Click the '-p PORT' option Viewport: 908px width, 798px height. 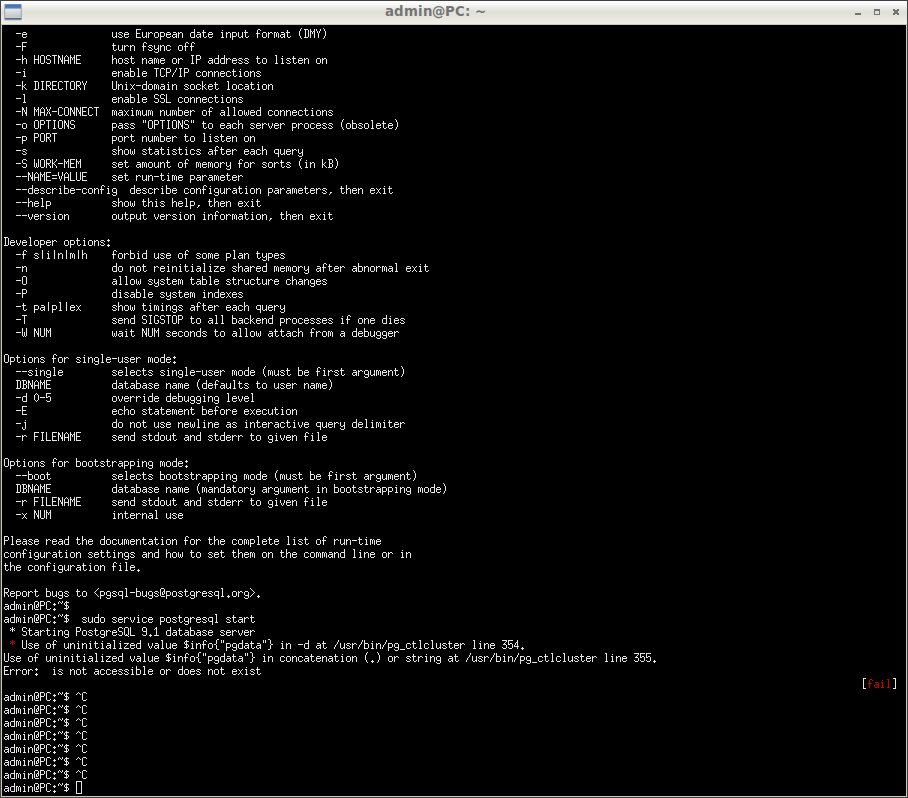click(x=36, y=138)
